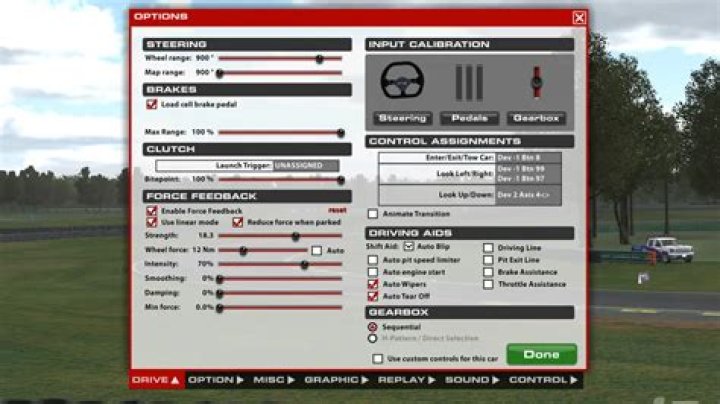Image resolution: width=720 pixels, height=404 pixels.
Task: Disable the Enable Force Feedback checkbox
Action: [x=152, y=211]
